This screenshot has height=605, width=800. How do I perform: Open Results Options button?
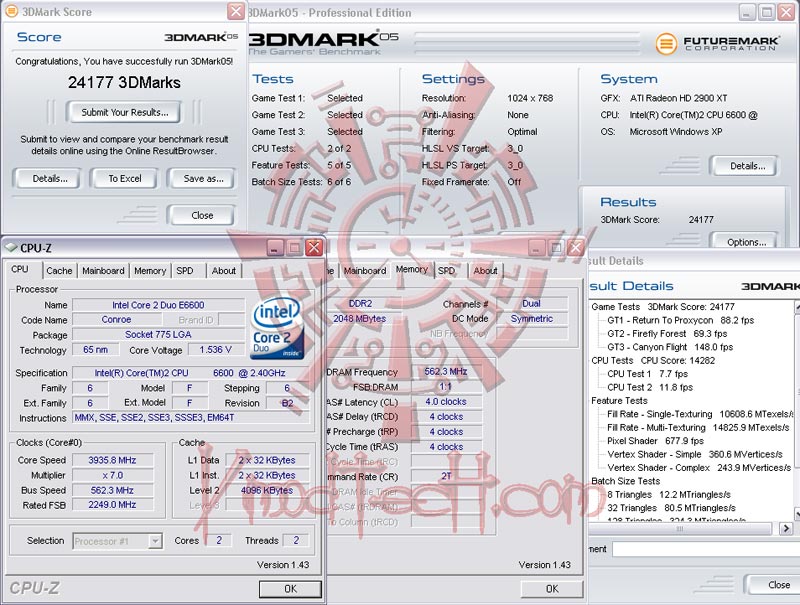point(746,242)
